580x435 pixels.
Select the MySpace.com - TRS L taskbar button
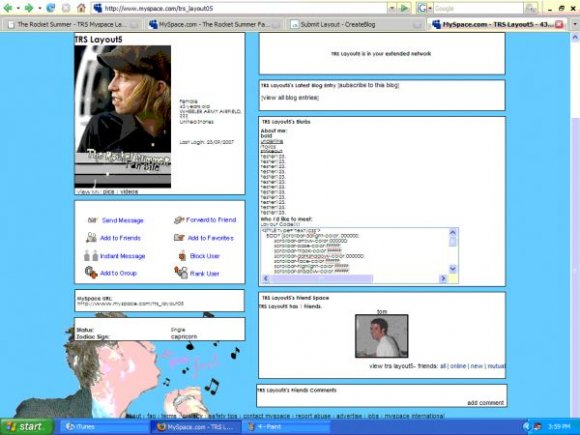pyautogui.click(x=195, y=427)
